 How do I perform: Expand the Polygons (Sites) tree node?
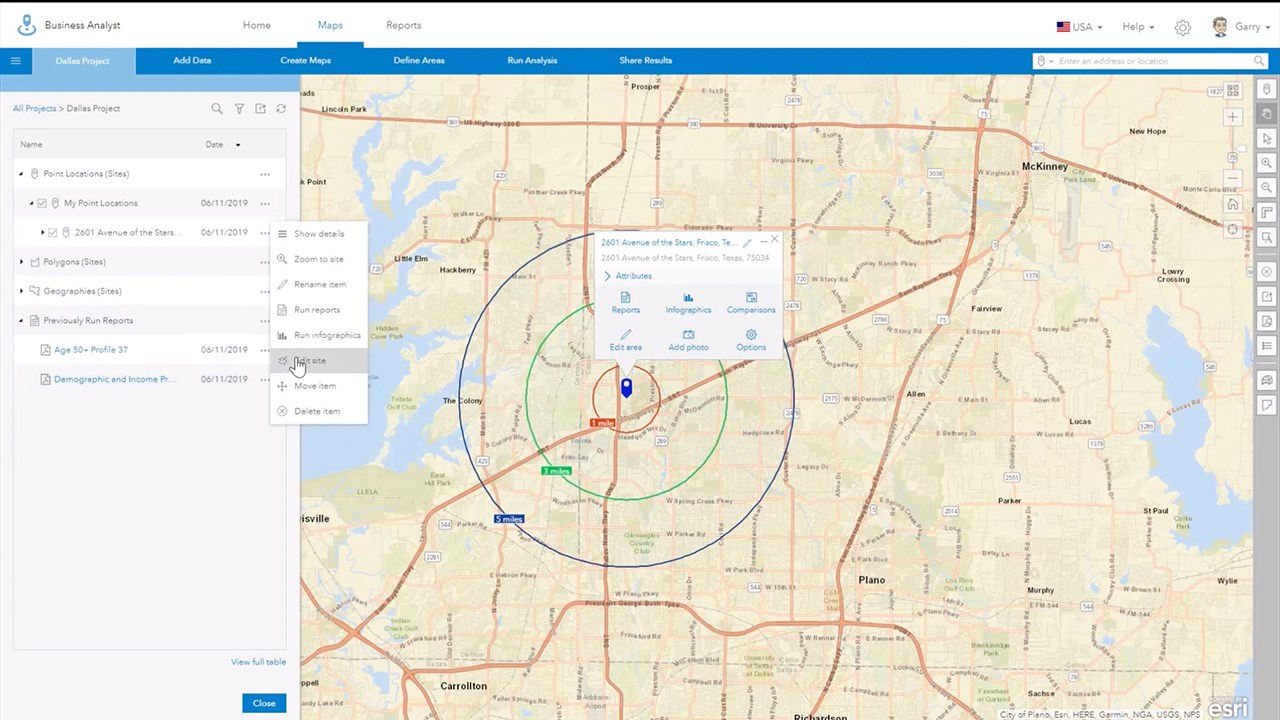click(x=21, y=262)
